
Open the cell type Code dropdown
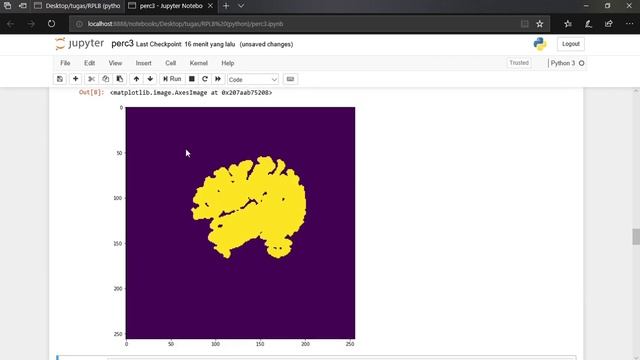[x=253, y=80]
